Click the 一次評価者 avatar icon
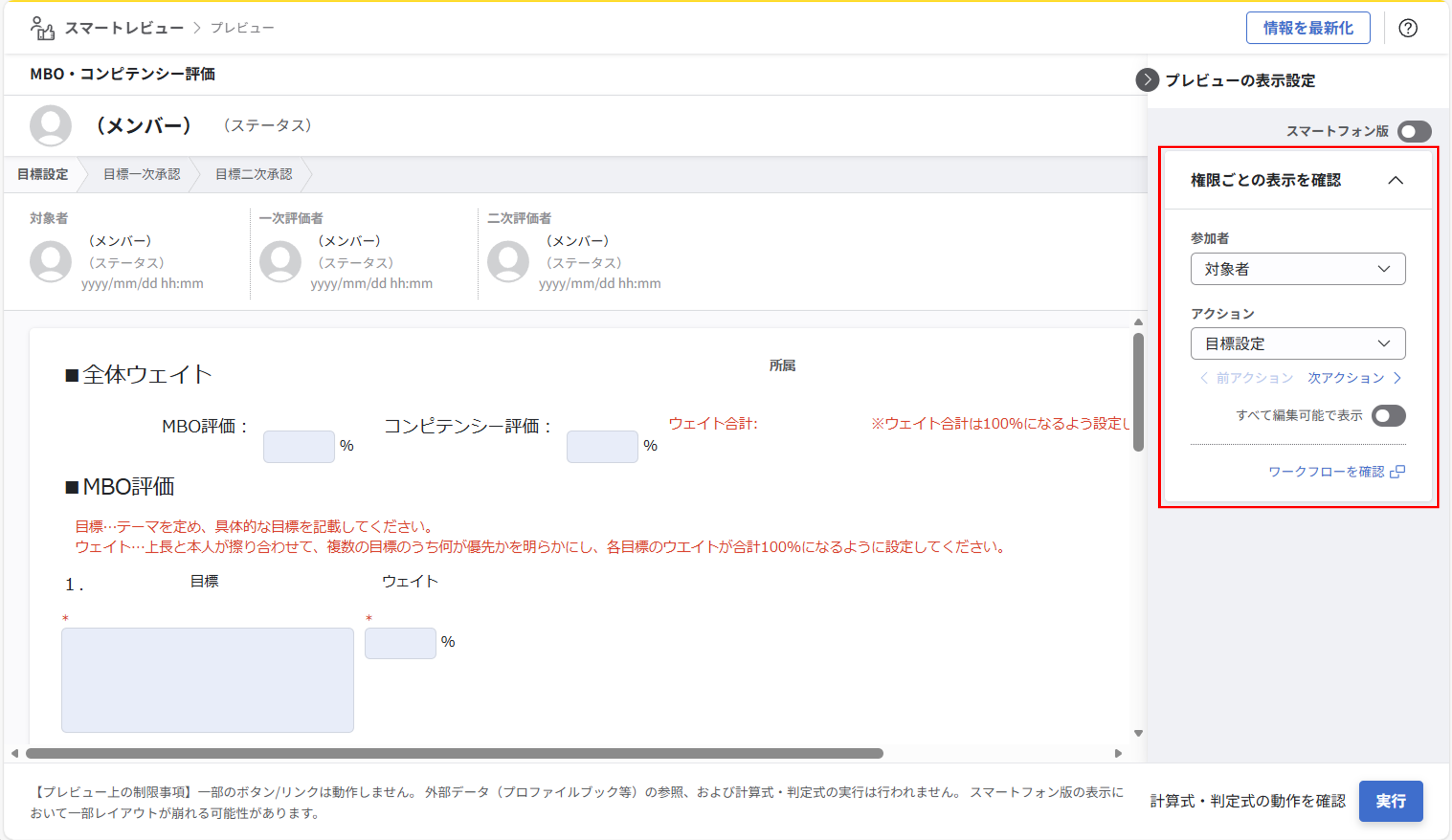The image size is (1452, 840). click(280, 261)
